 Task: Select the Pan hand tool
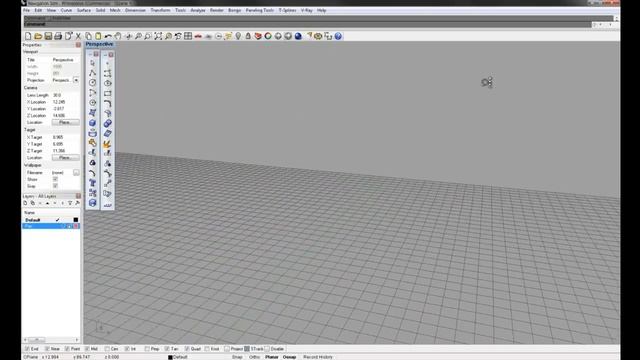pyautogui.click(x=118, y=36)
